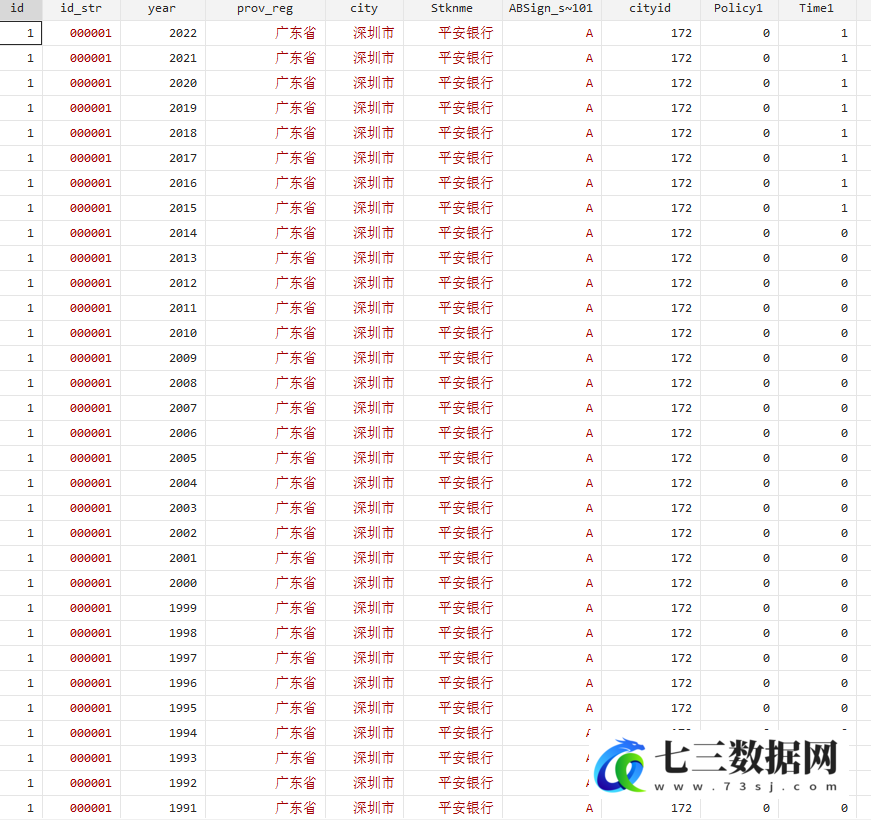Click the A value in the 2018 row
Image resolution: width=871 pixels, height=820 pixels.
(589, 133)
